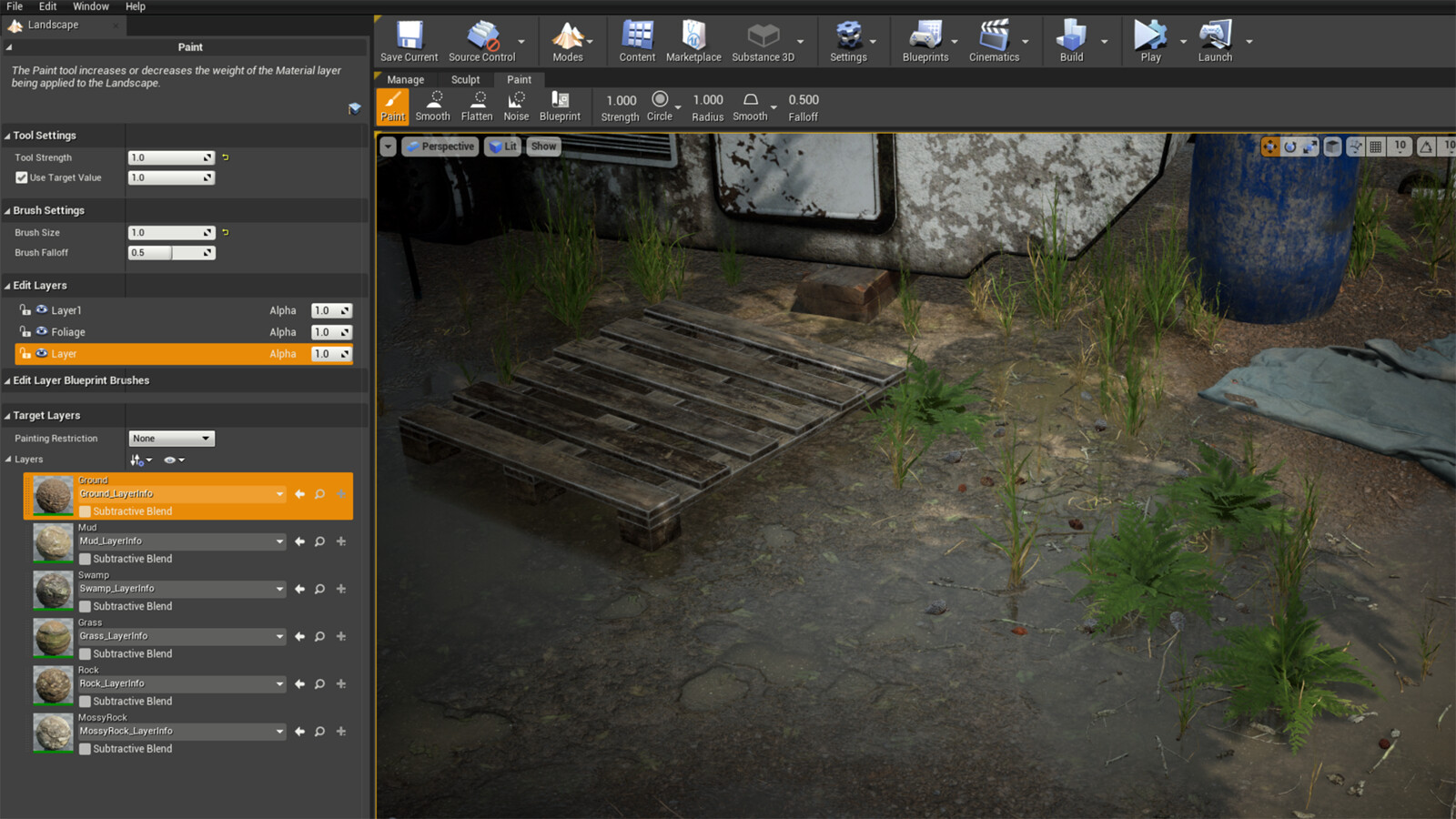Switch to the Sculpt tab
This screenshot has height=819, width=1456.
[x=465, y=79]
